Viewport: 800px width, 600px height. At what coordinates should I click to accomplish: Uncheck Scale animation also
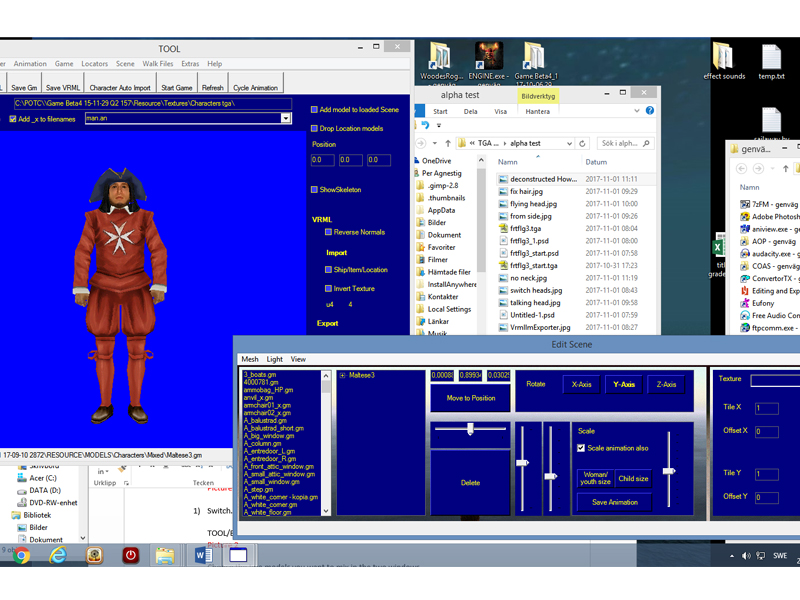581,448
